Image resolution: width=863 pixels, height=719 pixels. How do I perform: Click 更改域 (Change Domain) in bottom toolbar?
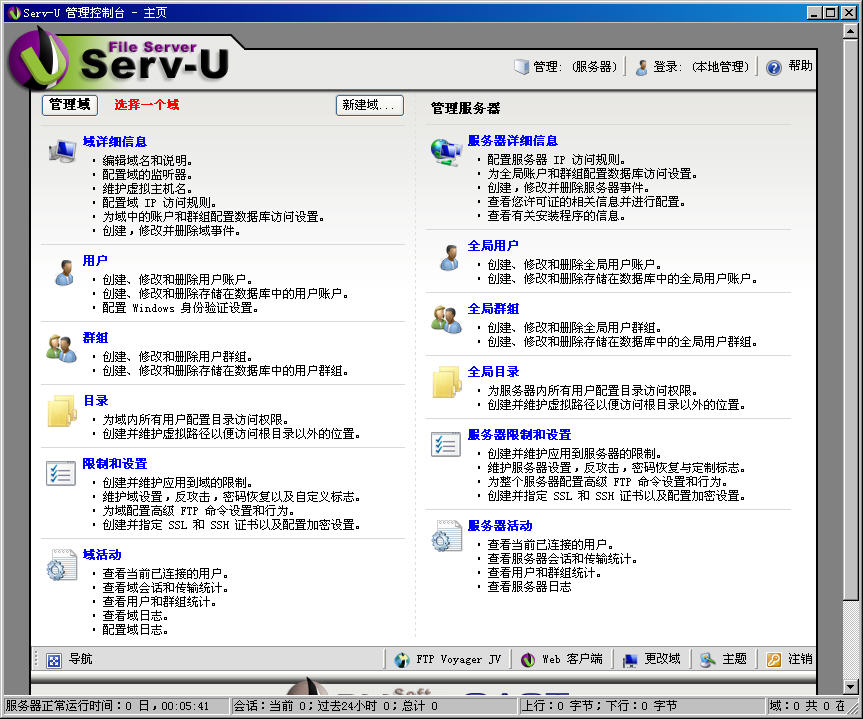click(x=651, y=659)
